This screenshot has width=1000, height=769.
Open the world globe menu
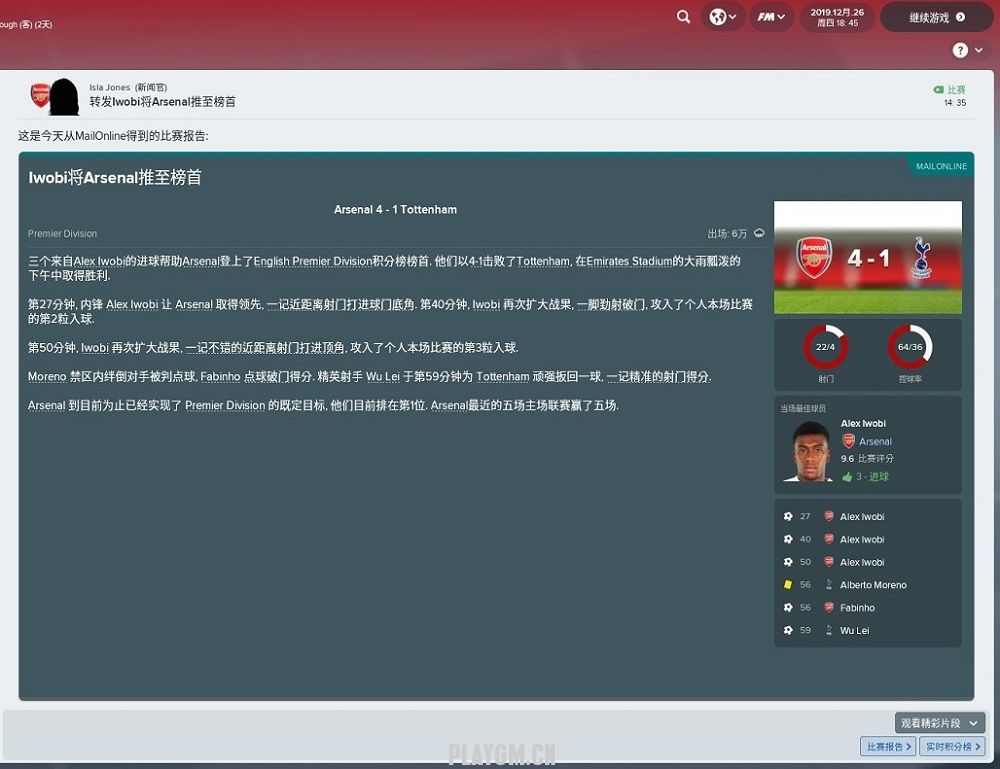point(723,17)
